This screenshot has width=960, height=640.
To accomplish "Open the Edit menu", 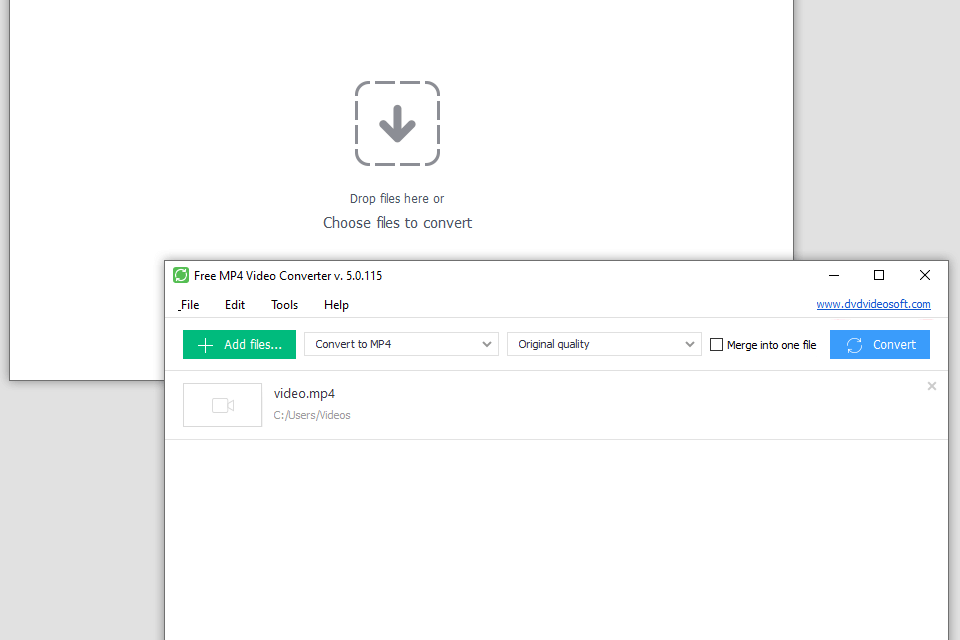I will click(234, 305).
